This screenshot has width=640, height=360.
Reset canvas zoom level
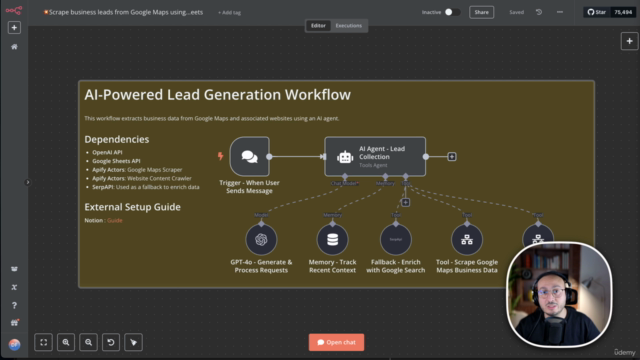pyautogui.click(x=111, y=342)
